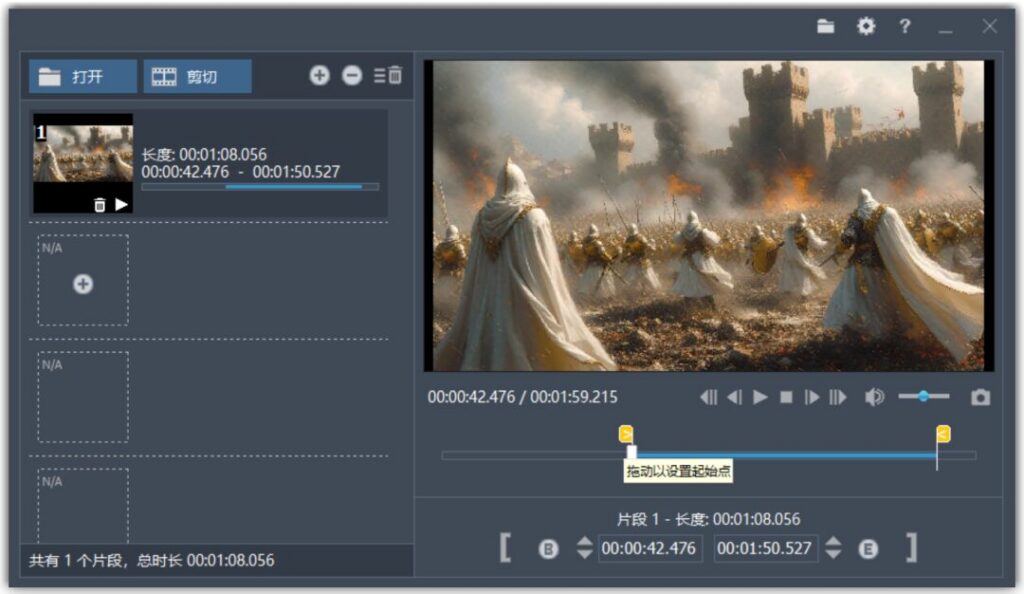Adjust the volume slider
Viewport: 1024px width, 594px height.
(x=924, y=396)
